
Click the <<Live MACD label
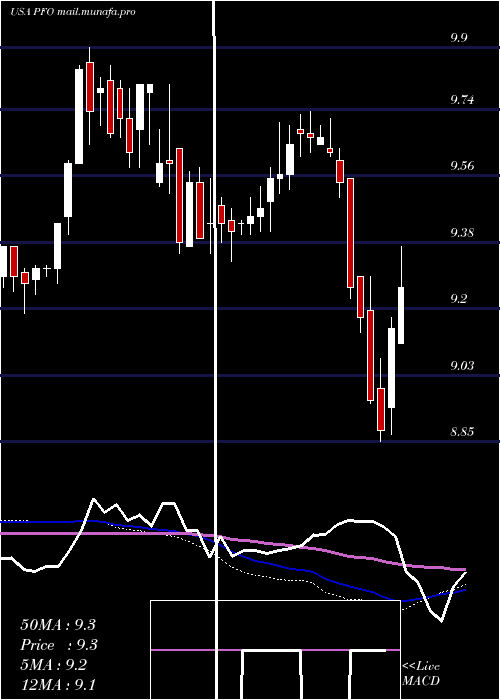pyautogui.click(x=421, y=674)
